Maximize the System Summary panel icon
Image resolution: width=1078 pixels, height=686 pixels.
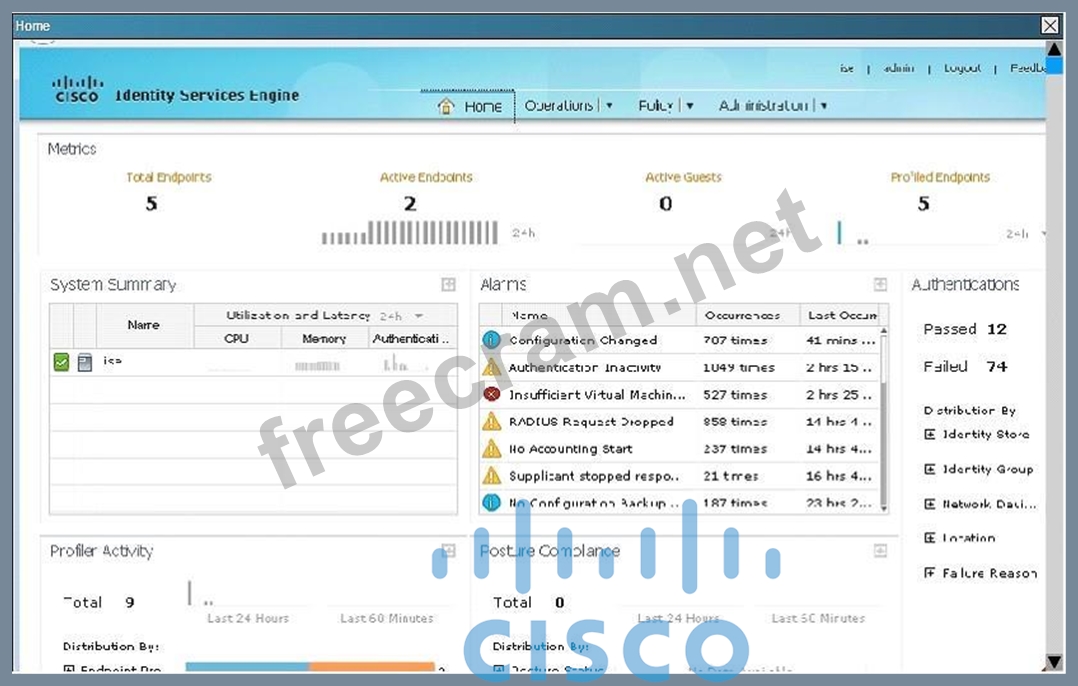pos(449,285)
